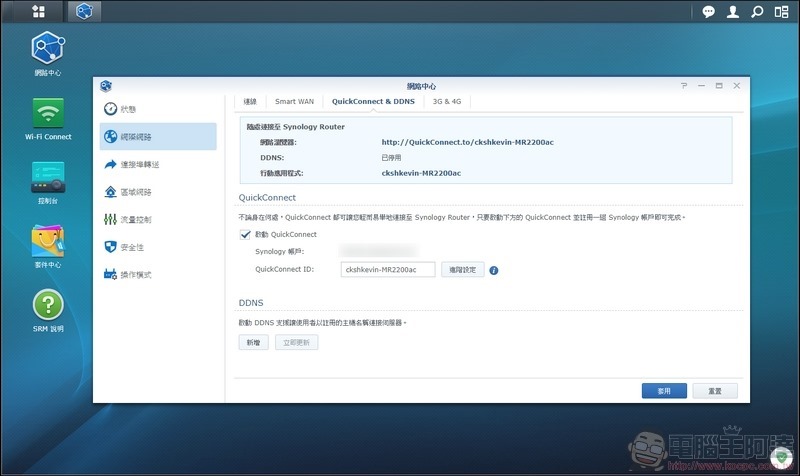The height and width of the screenshot is (476, 800).
Task: Select 網際網路 in the sidebar
Action: 158,136
